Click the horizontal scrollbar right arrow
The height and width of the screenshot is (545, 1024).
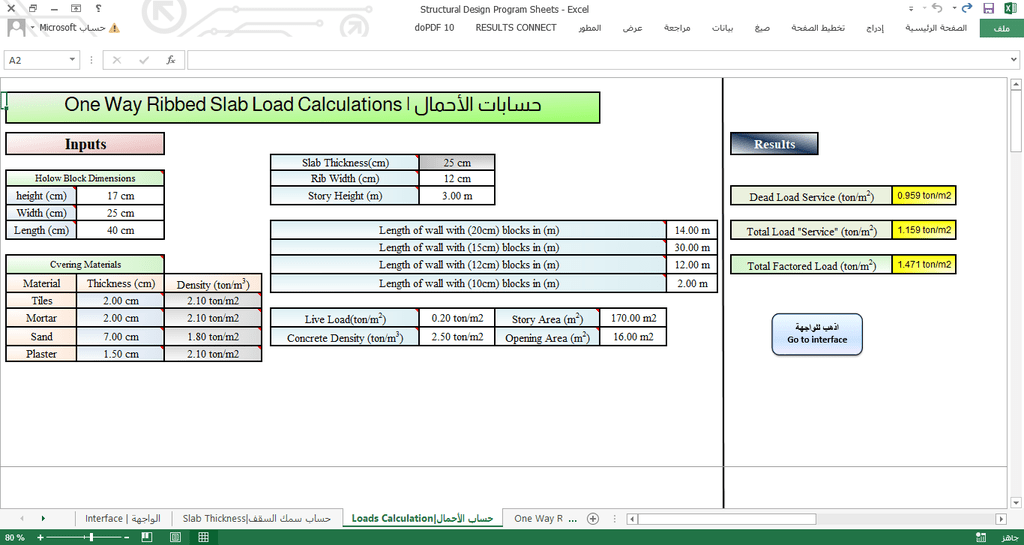click(x=1000, y=519)
